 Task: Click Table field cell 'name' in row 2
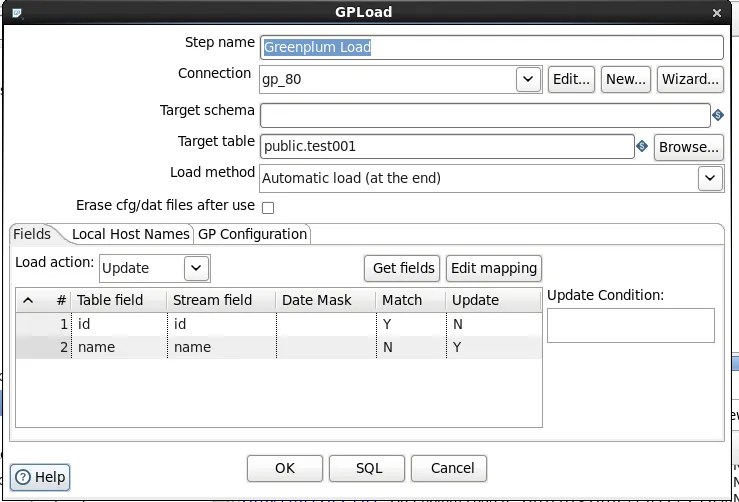point(119,347)
